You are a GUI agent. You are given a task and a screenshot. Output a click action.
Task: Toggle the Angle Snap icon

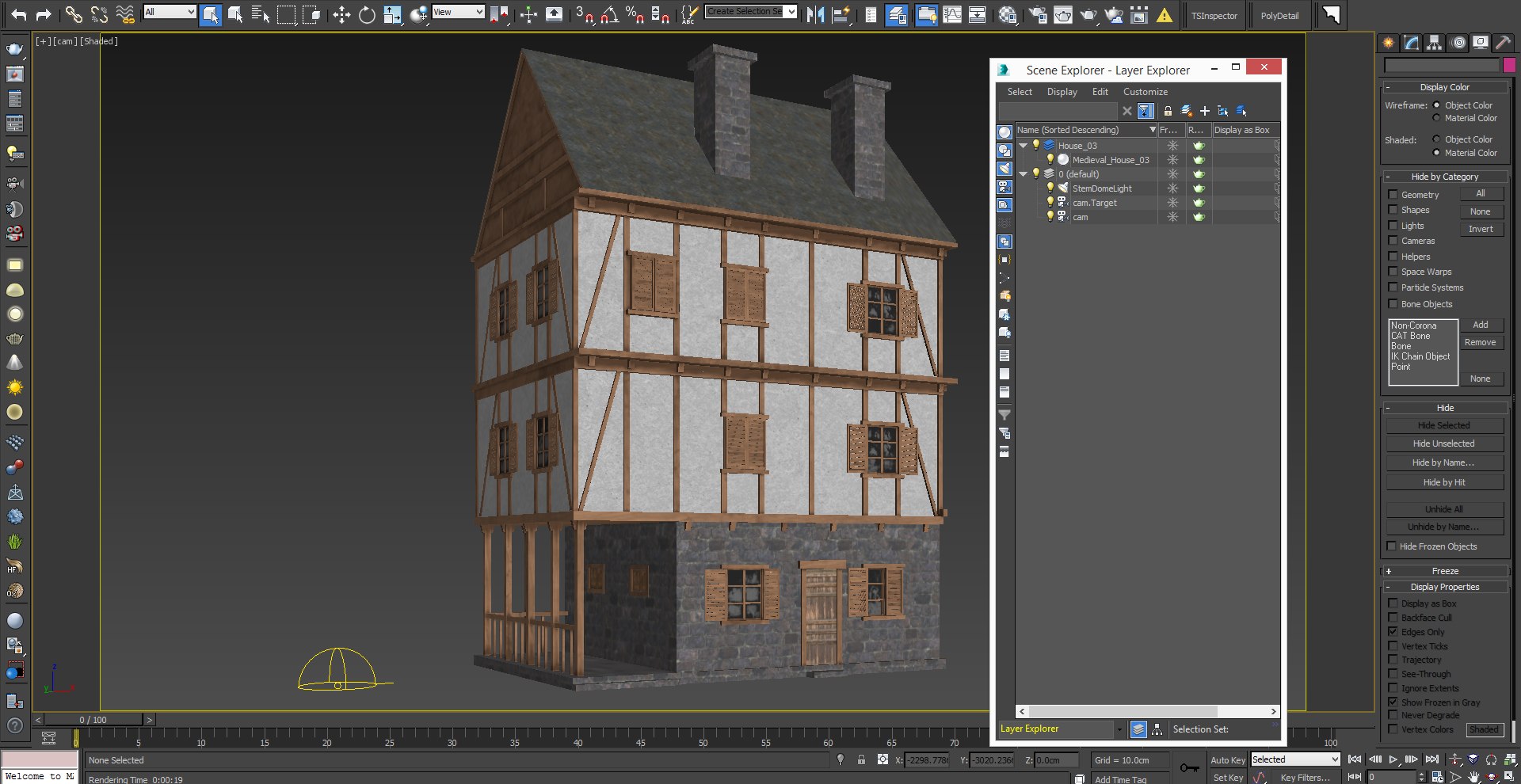(x=609, y=13)
